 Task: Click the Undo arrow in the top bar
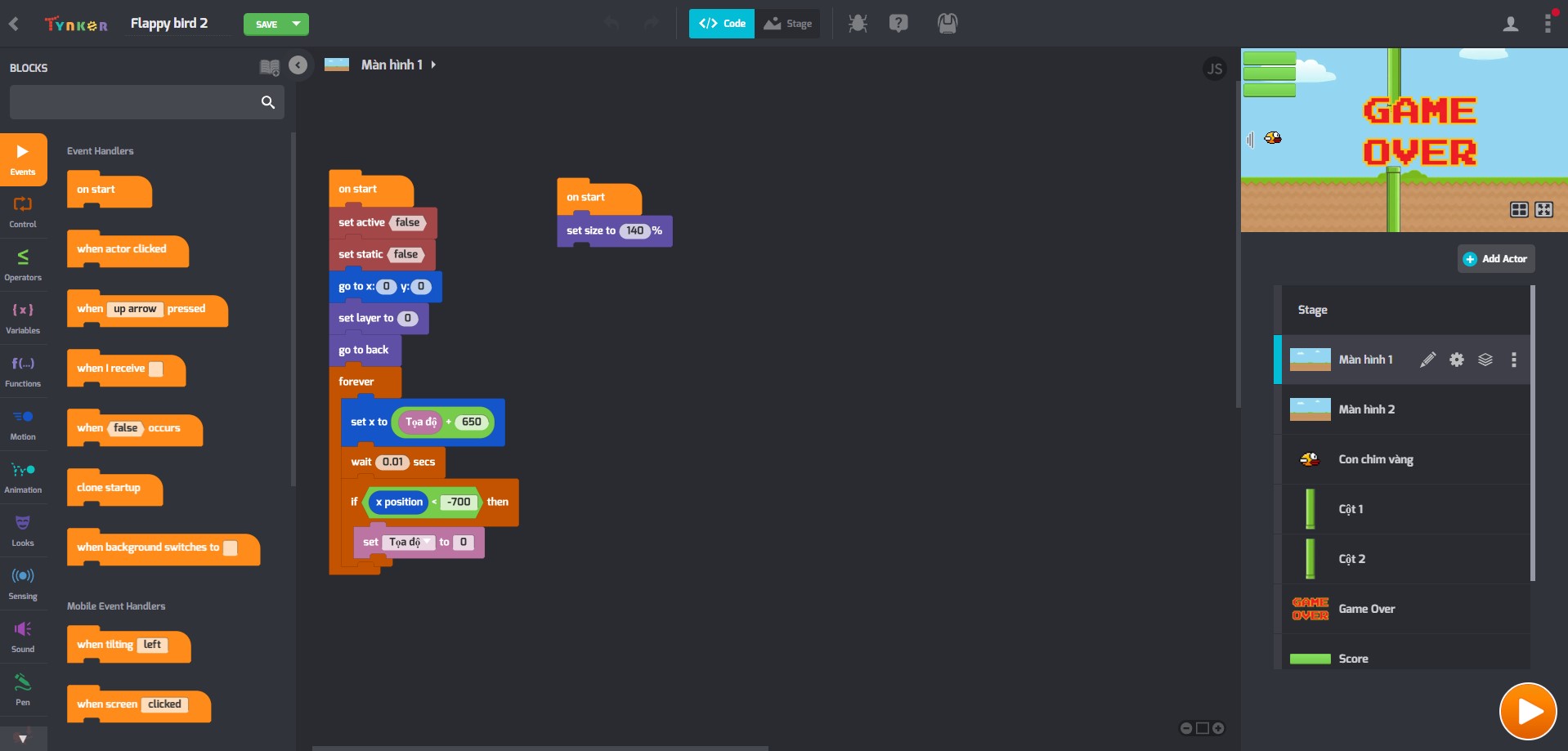point(612,24)
